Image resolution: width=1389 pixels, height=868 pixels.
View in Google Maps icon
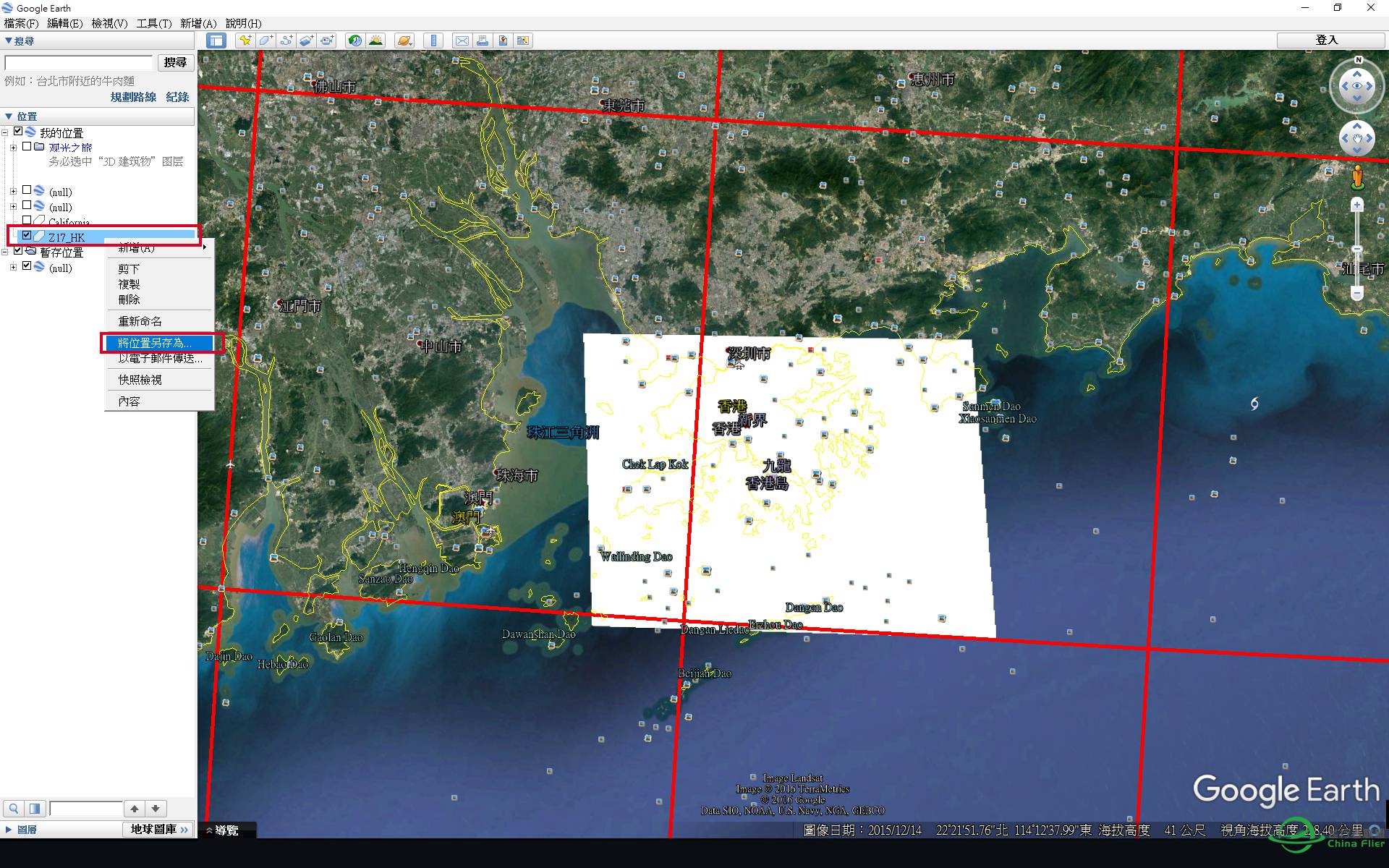[x=523, y=41]
